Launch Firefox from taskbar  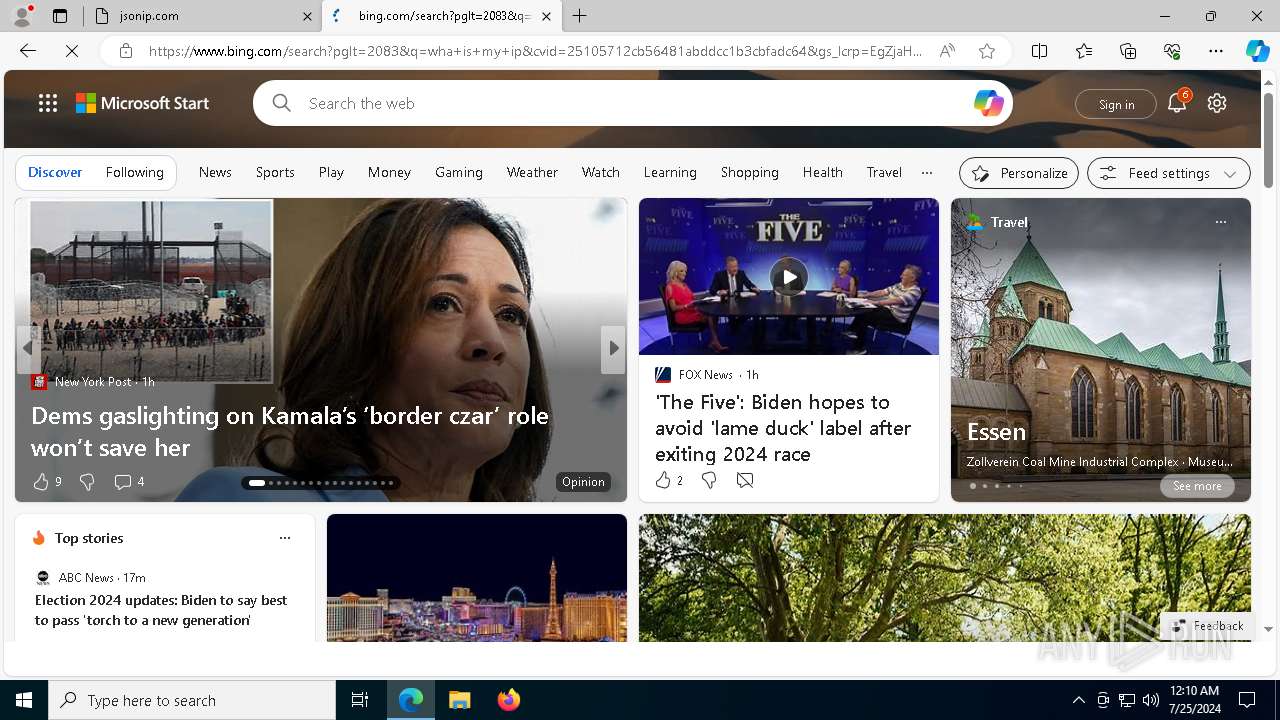point(509,700)
